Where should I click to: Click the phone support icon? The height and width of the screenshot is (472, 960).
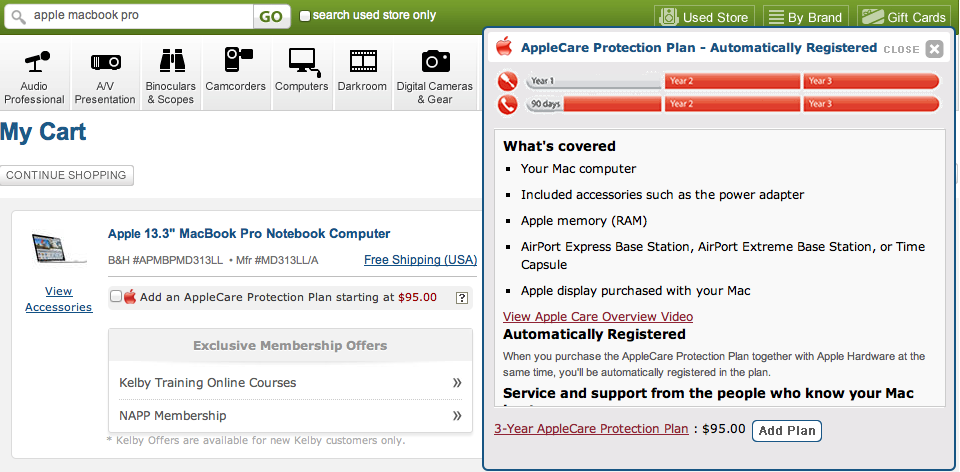508,104
